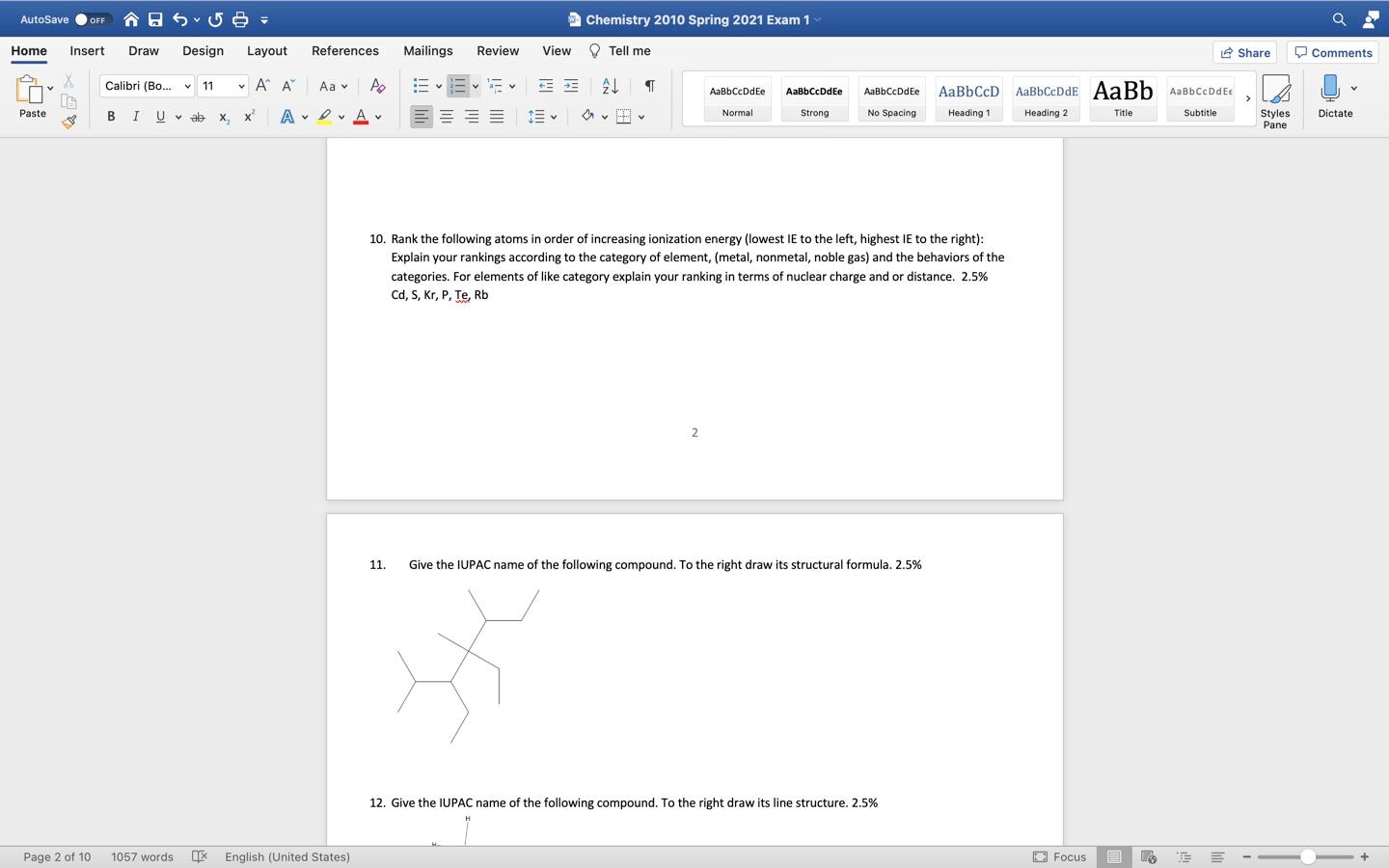This screenshot has width=1389, height=868.
Task: Enable Focus mode in status bar
Action: (1060, 856)
